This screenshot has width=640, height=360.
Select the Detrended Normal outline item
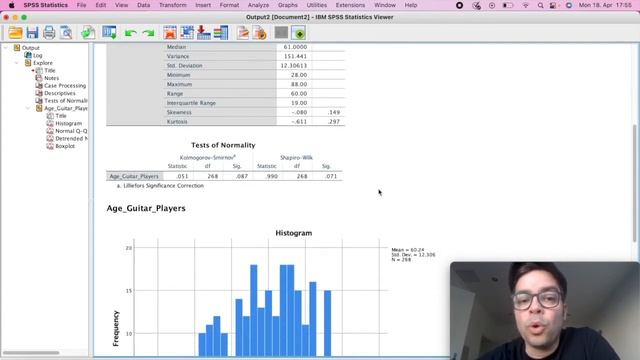click(x=71, y=138)
